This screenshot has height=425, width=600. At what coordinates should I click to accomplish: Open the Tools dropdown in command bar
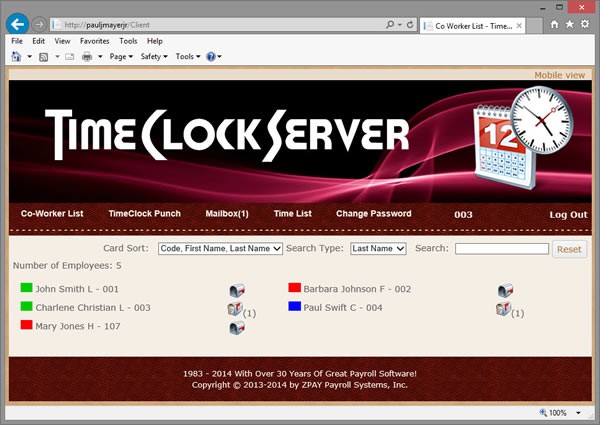click(188, 57)
